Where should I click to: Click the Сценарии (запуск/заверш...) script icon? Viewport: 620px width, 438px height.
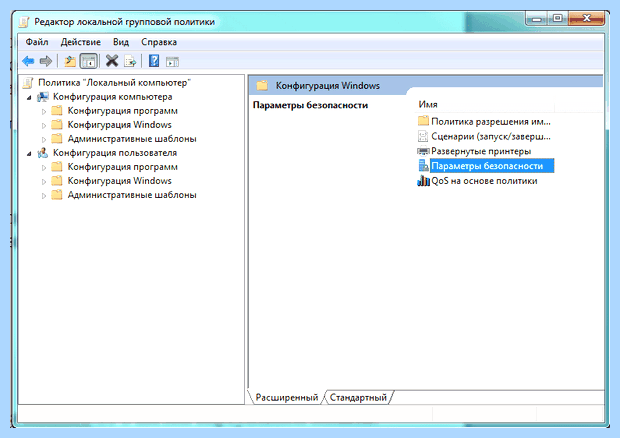pos(423,136)
